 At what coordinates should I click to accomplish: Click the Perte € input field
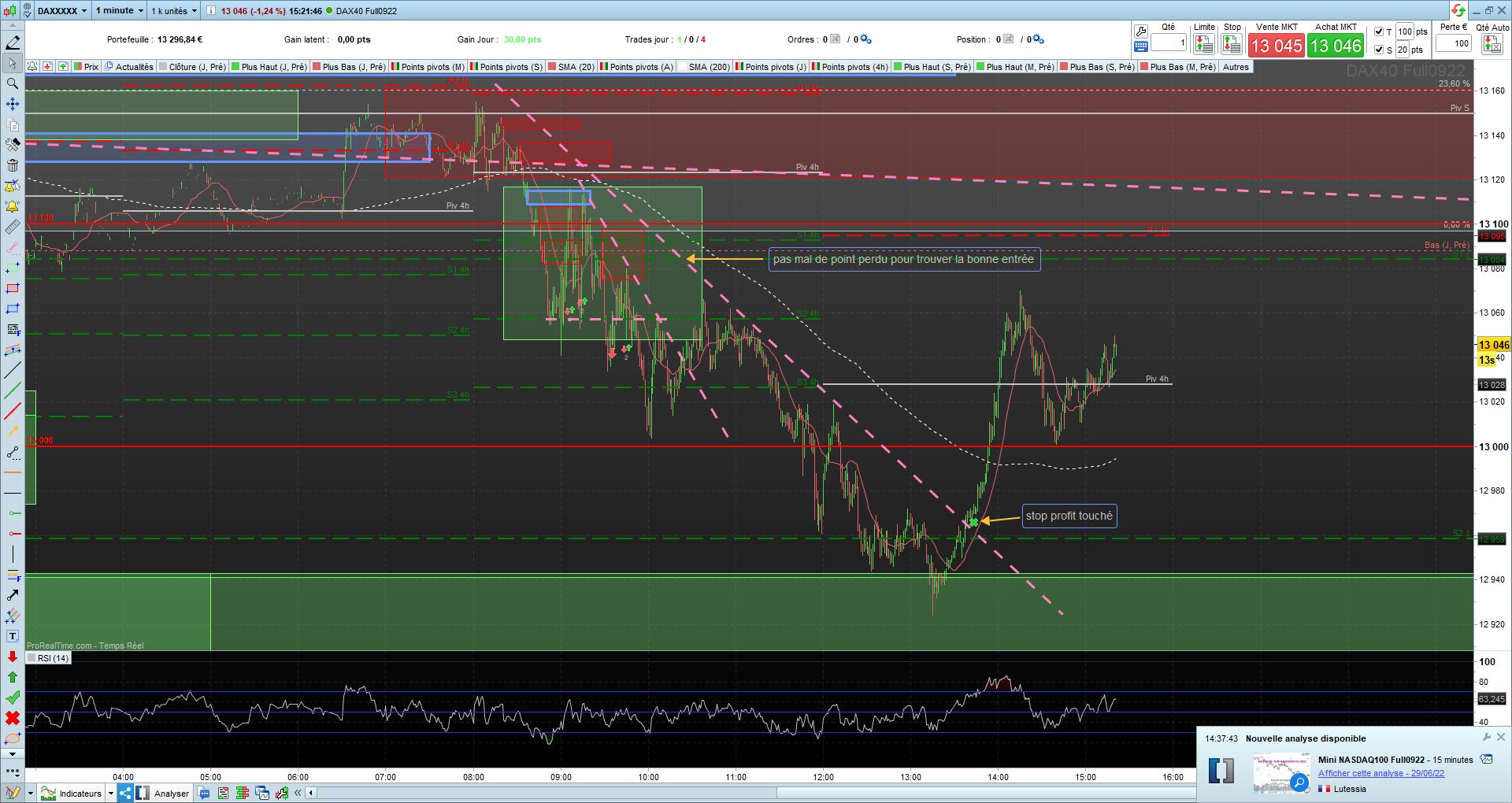pyautogui.click(x=1454, y=43)
